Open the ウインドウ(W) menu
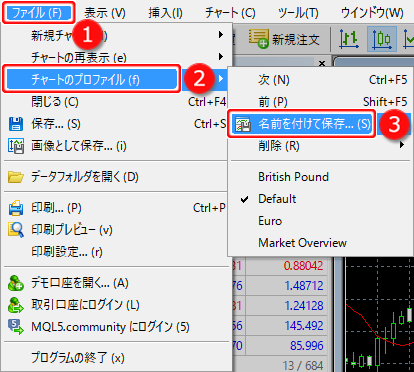 372,13
